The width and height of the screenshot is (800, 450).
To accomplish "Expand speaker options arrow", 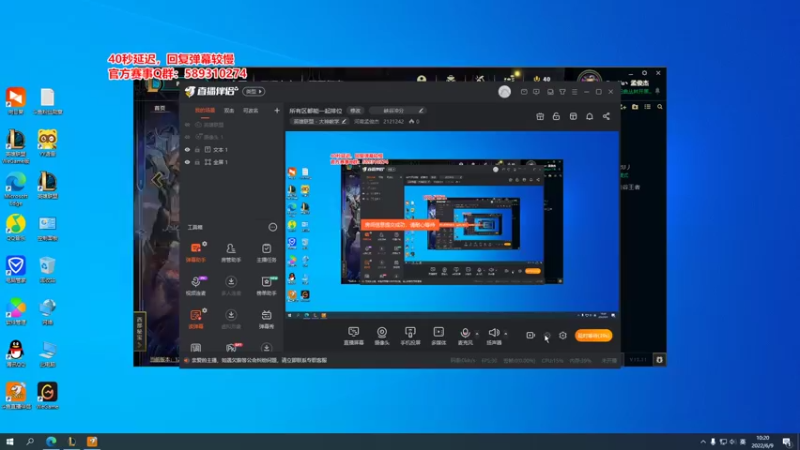I will (x=506, y=334).
